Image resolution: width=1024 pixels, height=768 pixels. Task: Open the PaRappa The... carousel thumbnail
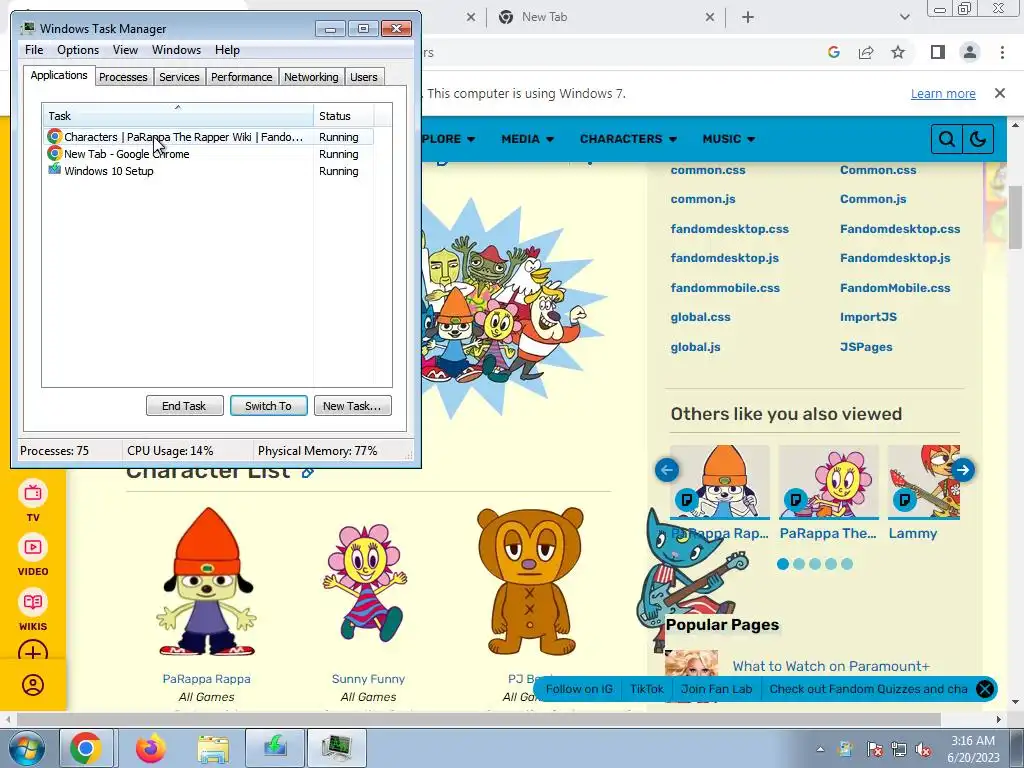click(829, 483)
